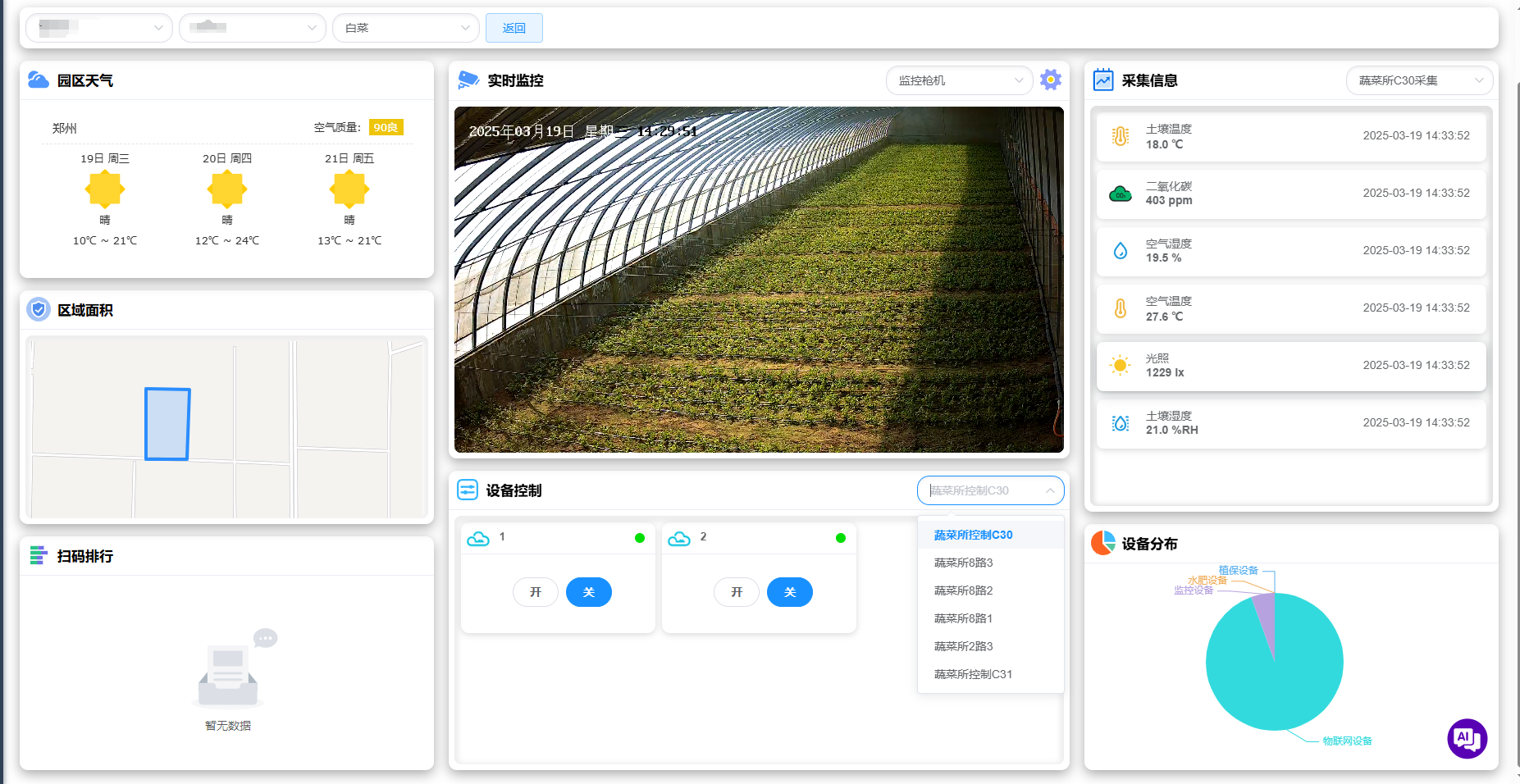Click the blue highlighted plot on map
The image size is (1520, 784).
pos(167,424)
